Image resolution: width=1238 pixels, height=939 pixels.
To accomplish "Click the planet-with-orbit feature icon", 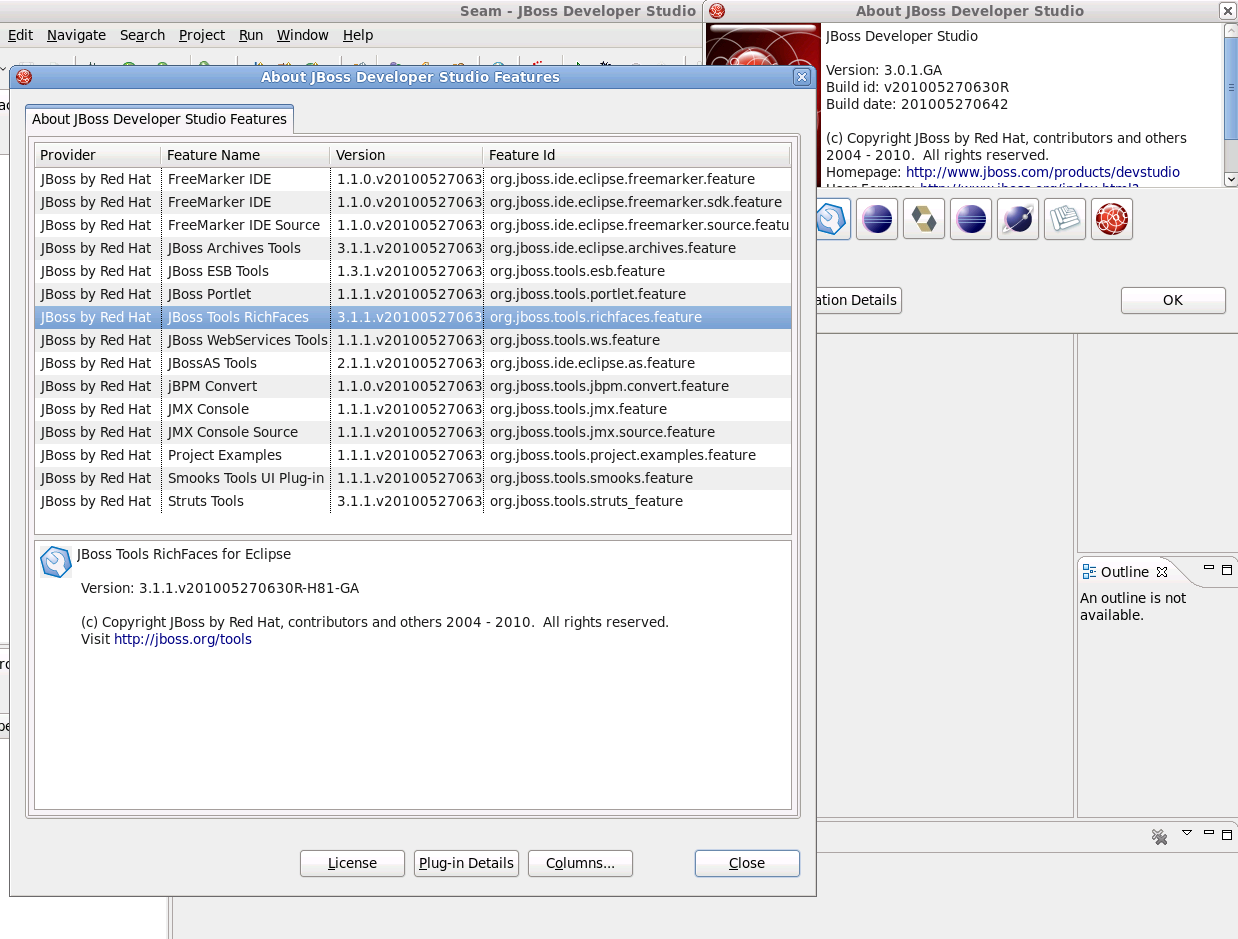I will point(1018,219).
